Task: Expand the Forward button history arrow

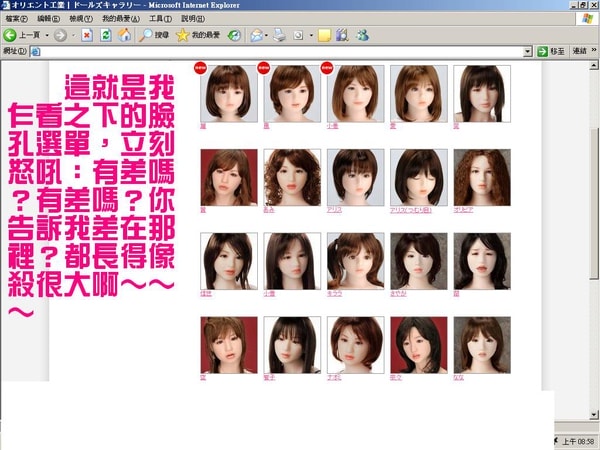Action: [73, 36]
